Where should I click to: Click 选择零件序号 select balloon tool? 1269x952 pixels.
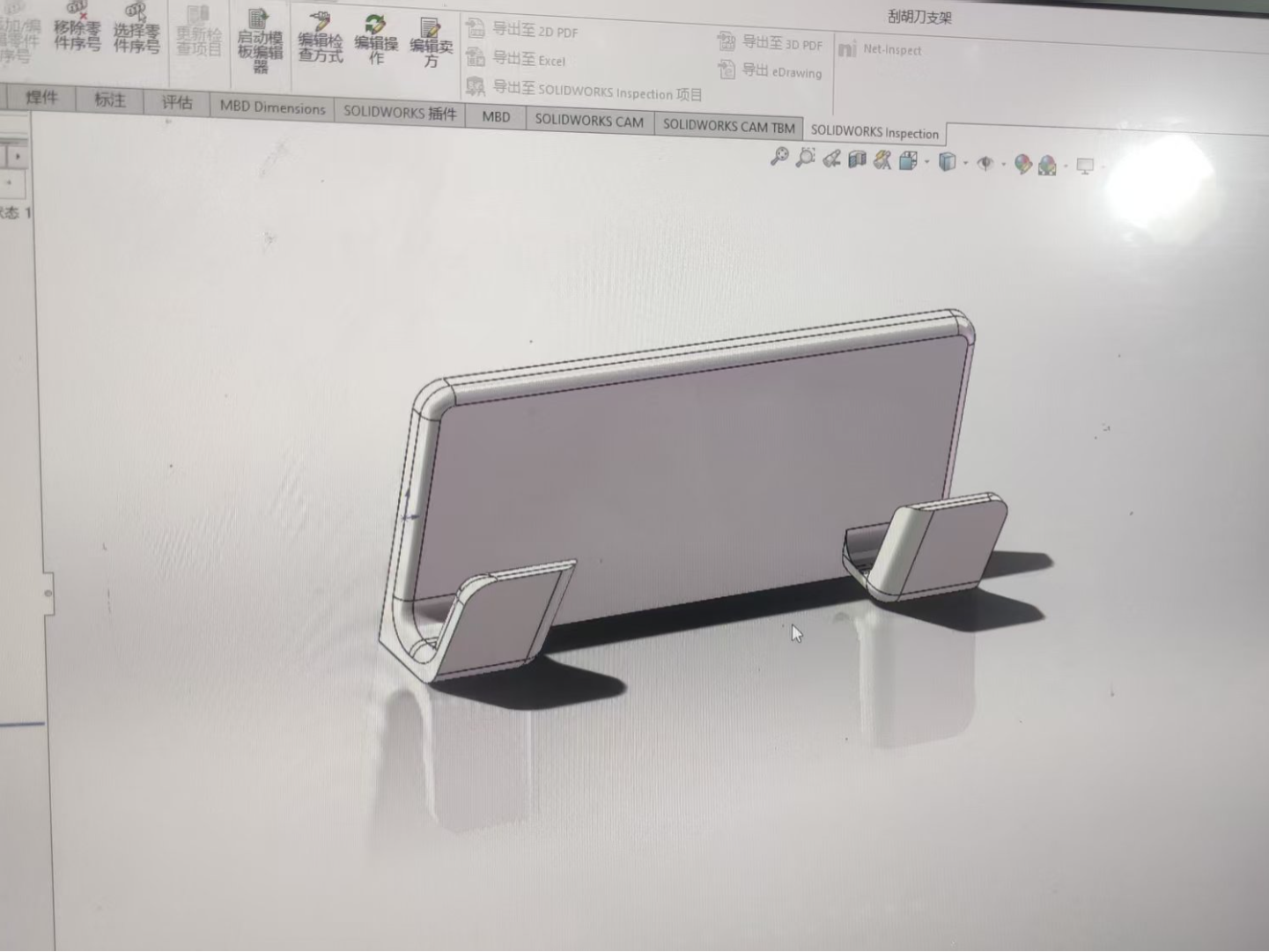[x=136, y=27]
